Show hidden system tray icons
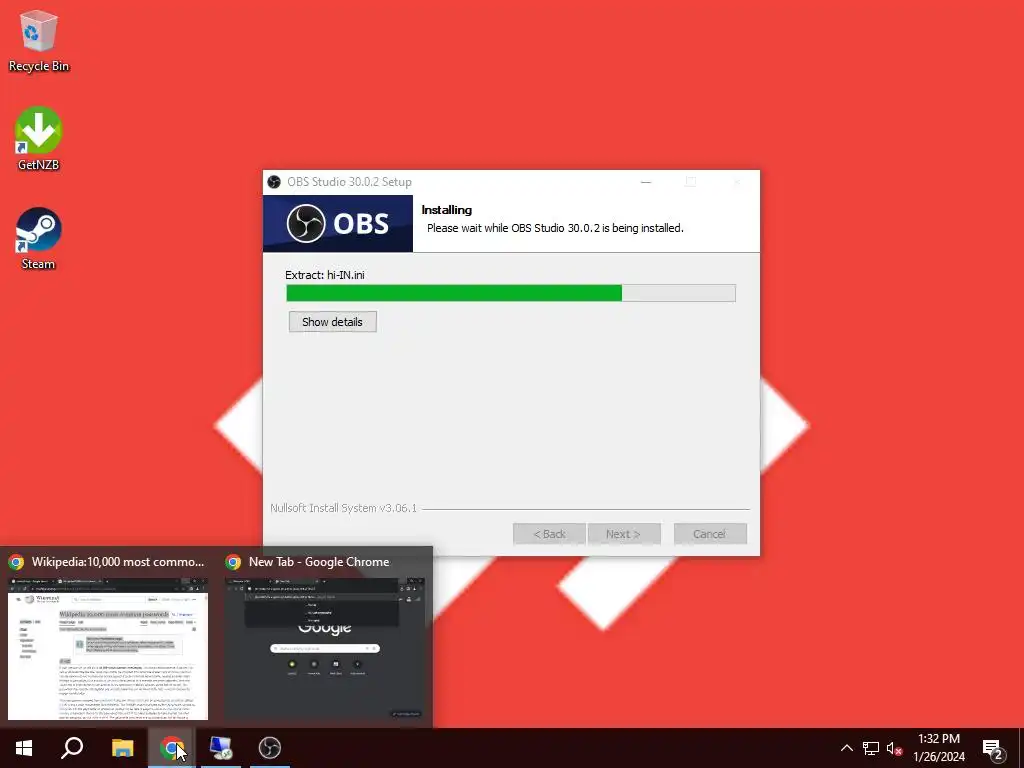The width and height of the screenshot is (1024, 768). (846, 748)
